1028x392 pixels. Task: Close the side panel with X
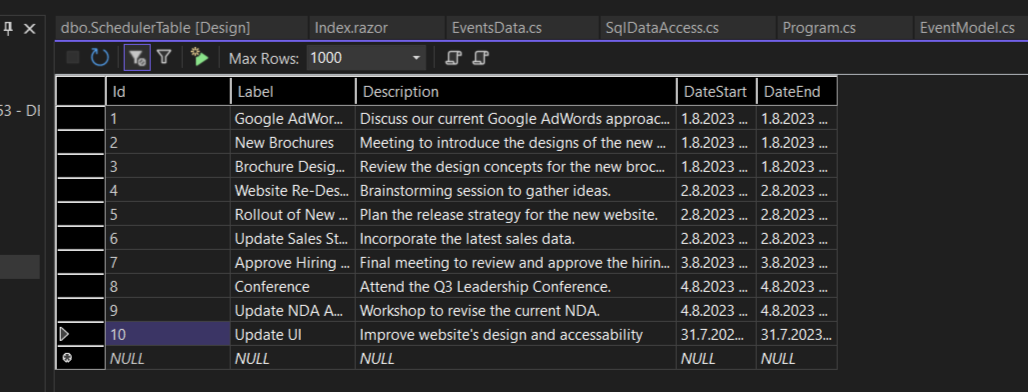click(x=30, y=29)
